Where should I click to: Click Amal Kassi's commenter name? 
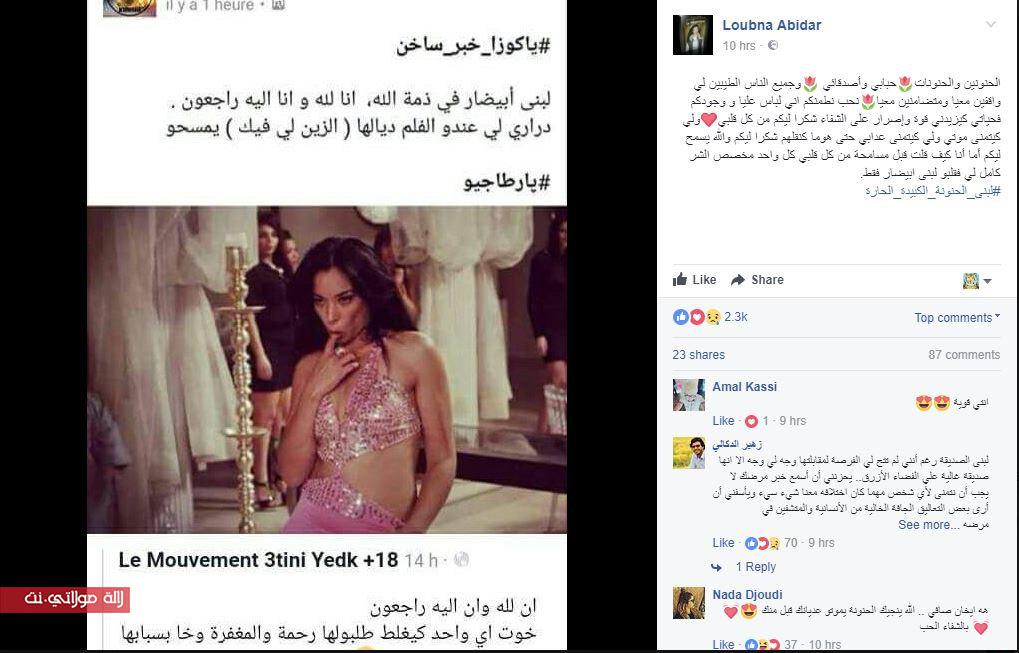(x=744, y=387)
